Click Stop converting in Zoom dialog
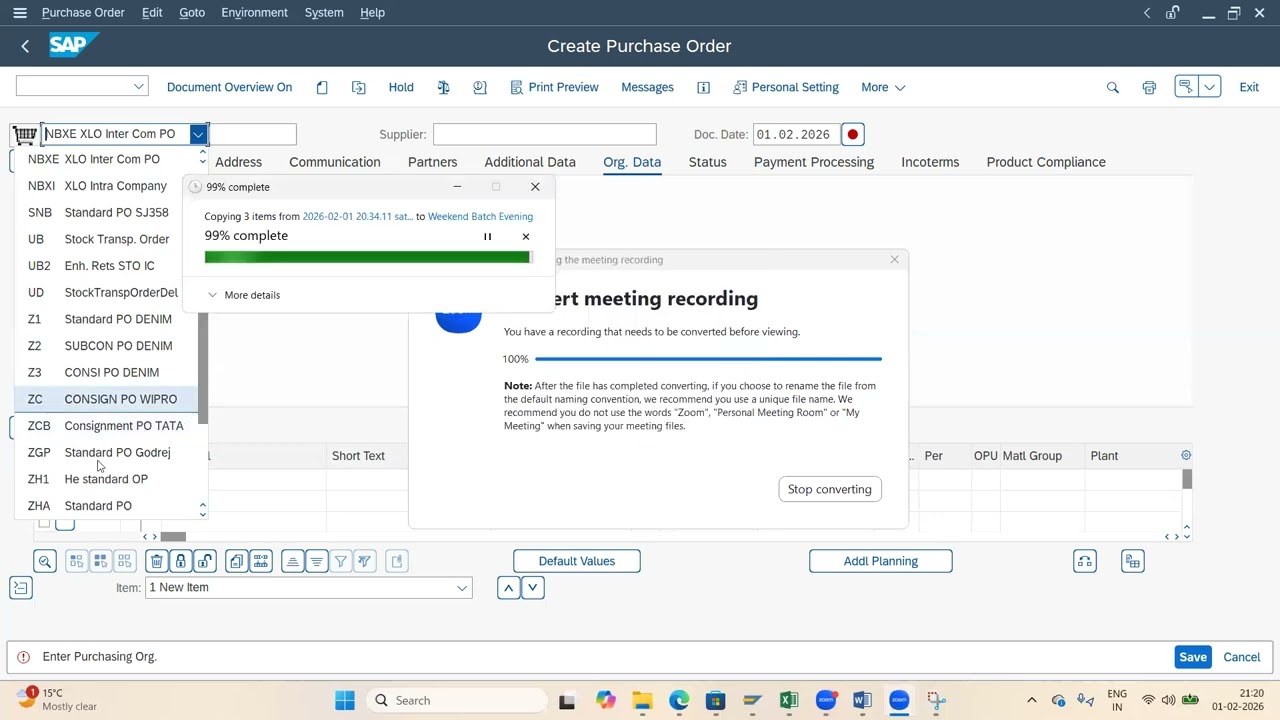This screenshot has width=1280, height=720. pos(829,489)
